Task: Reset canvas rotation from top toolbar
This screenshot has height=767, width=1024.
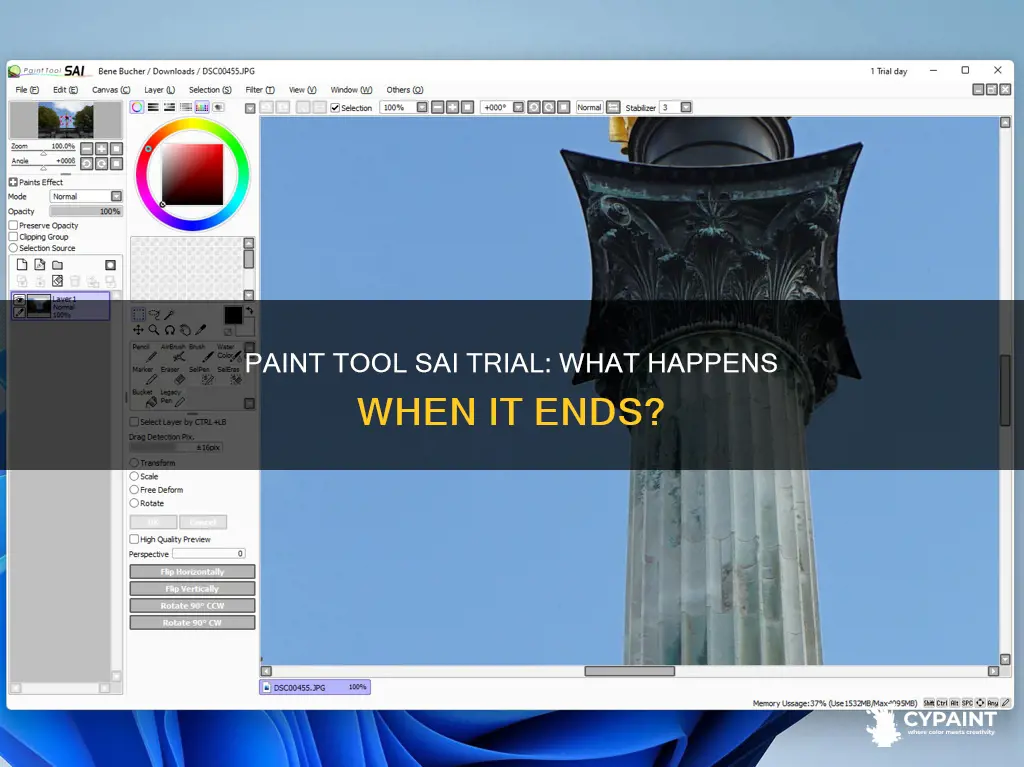Action: (564, 107)
